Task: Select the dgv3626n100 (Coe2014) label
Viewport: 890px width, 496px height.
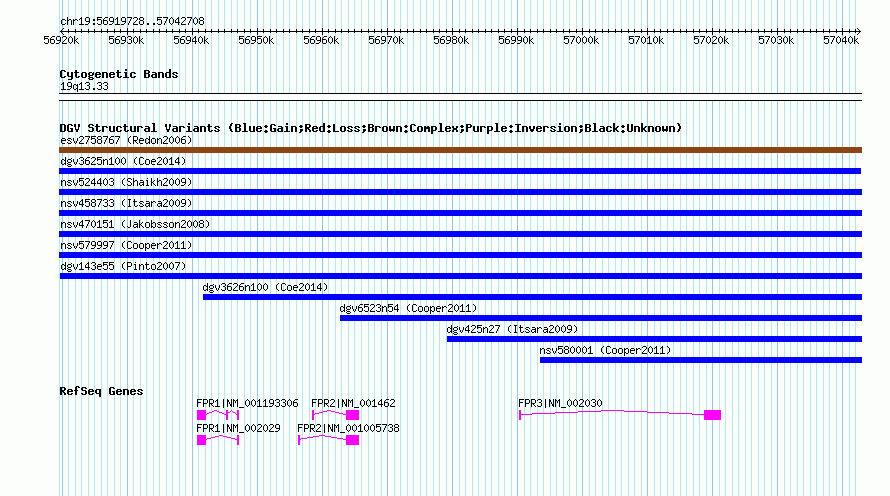Action: [x=265, y=287]
